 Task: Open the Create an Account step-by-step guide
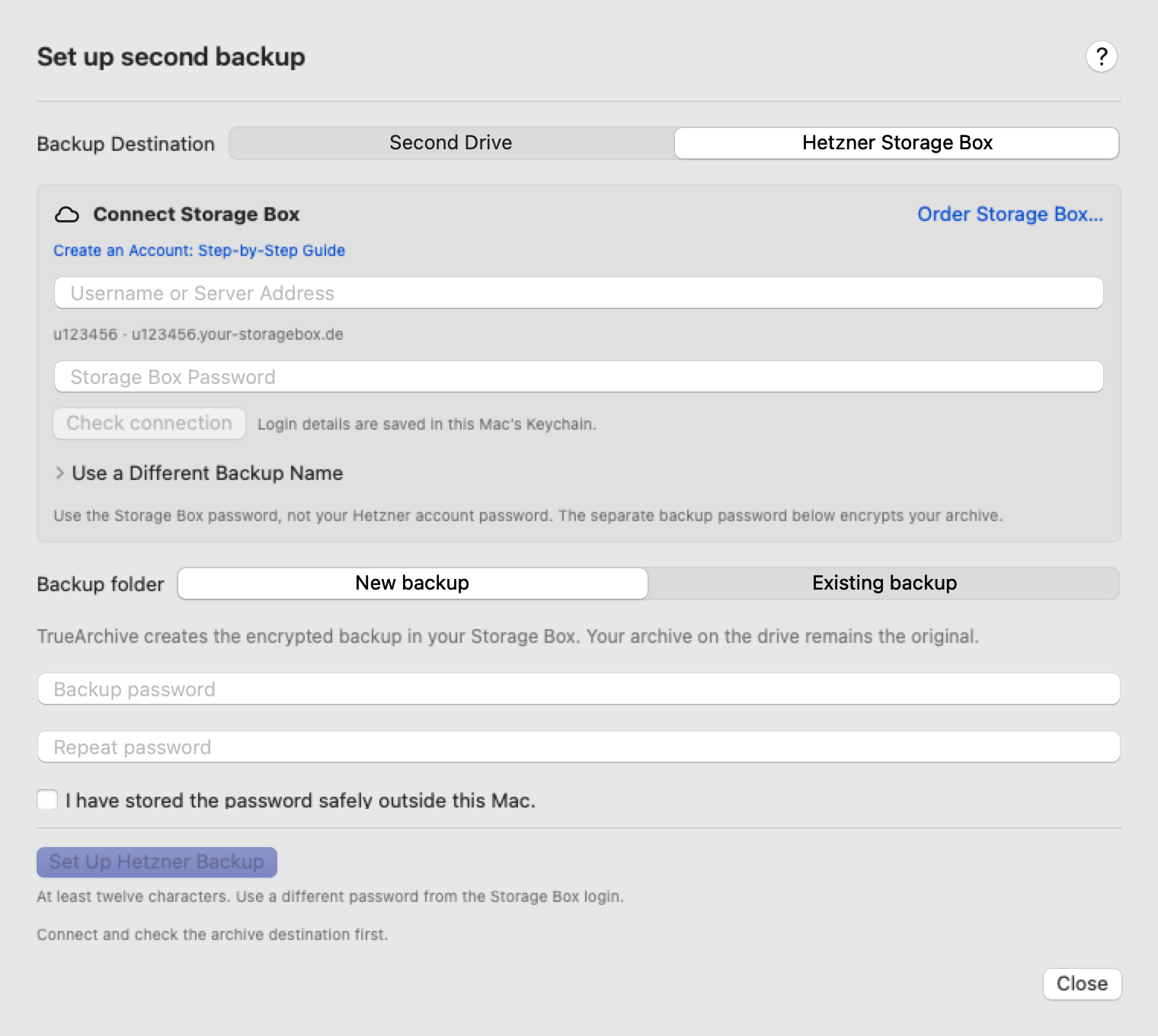[x=199, y=251]
